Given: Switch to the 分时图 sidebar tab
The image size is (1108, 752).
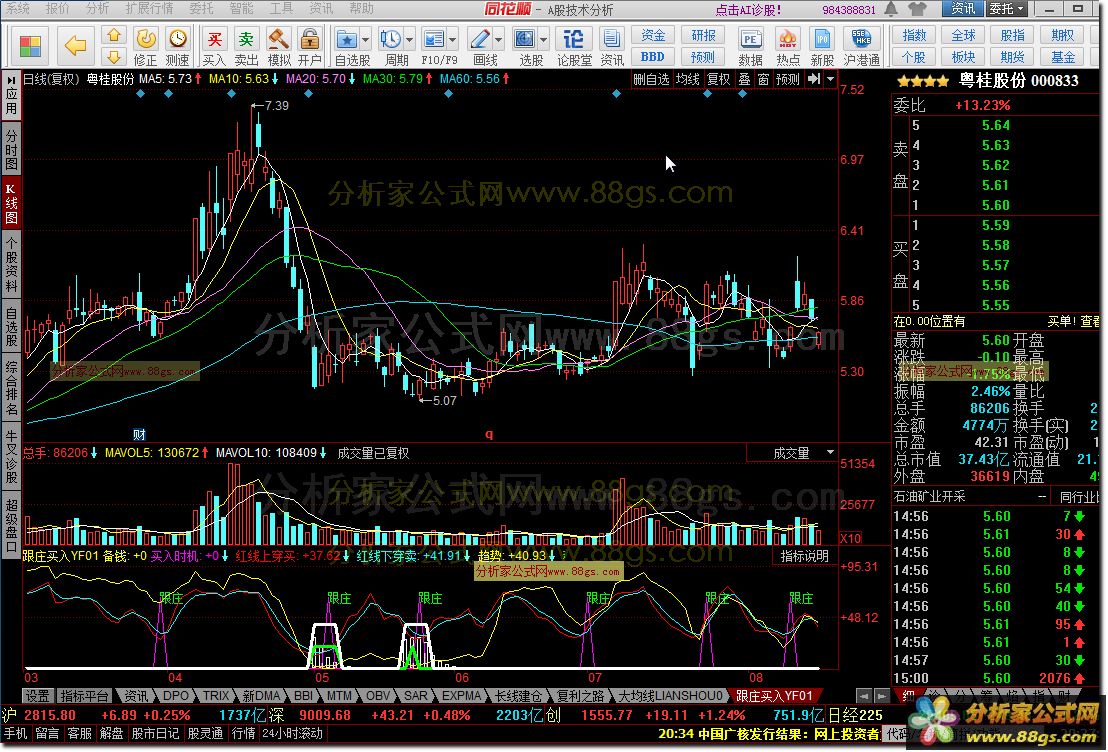Looking at the screenshot, I should point(11,150).
